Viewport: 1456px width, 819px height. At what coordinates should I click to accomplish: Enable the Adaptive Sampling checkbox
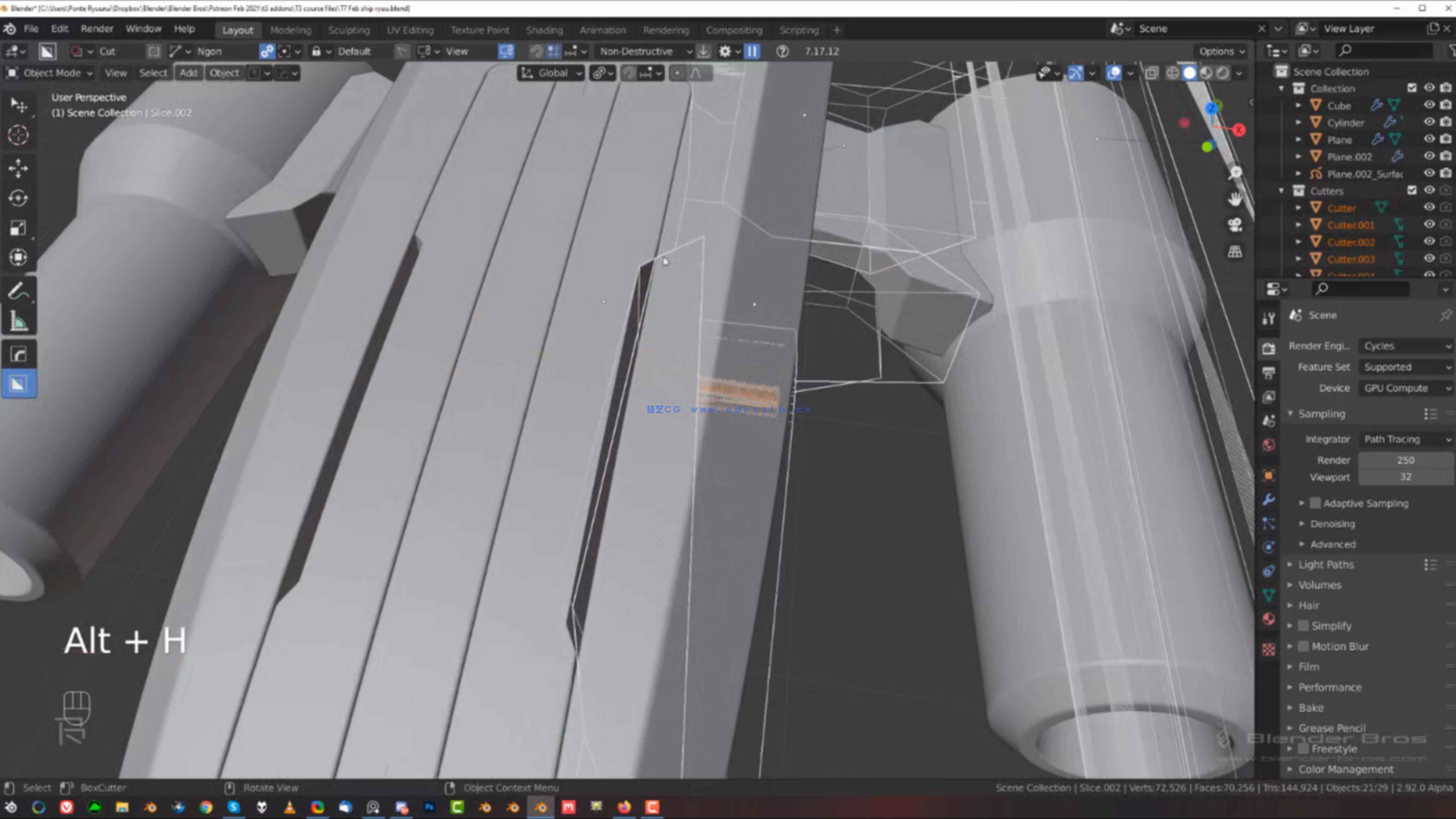tap(1315, 503)
